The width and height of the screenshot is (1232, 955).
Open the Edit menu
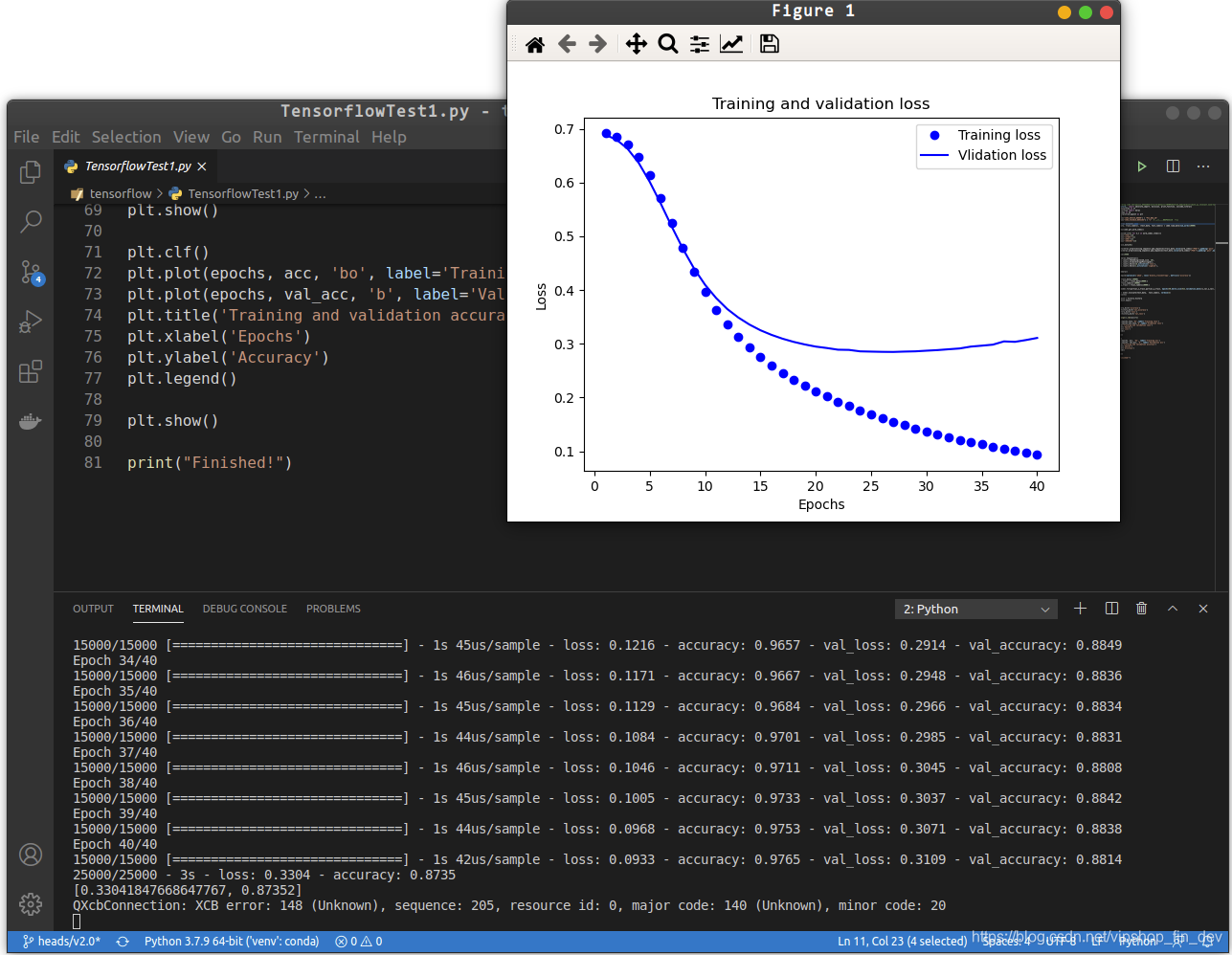click(x=66, y=137)
